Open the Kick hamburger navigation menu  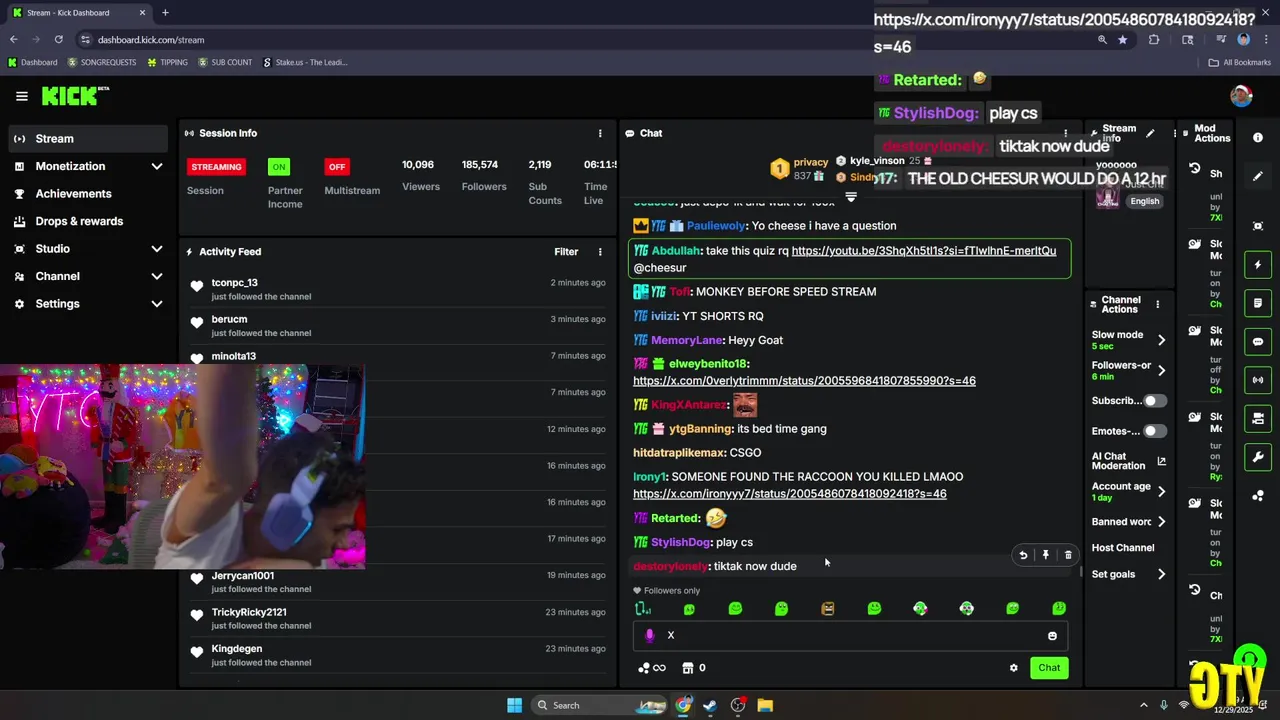(x=21, y=96)
